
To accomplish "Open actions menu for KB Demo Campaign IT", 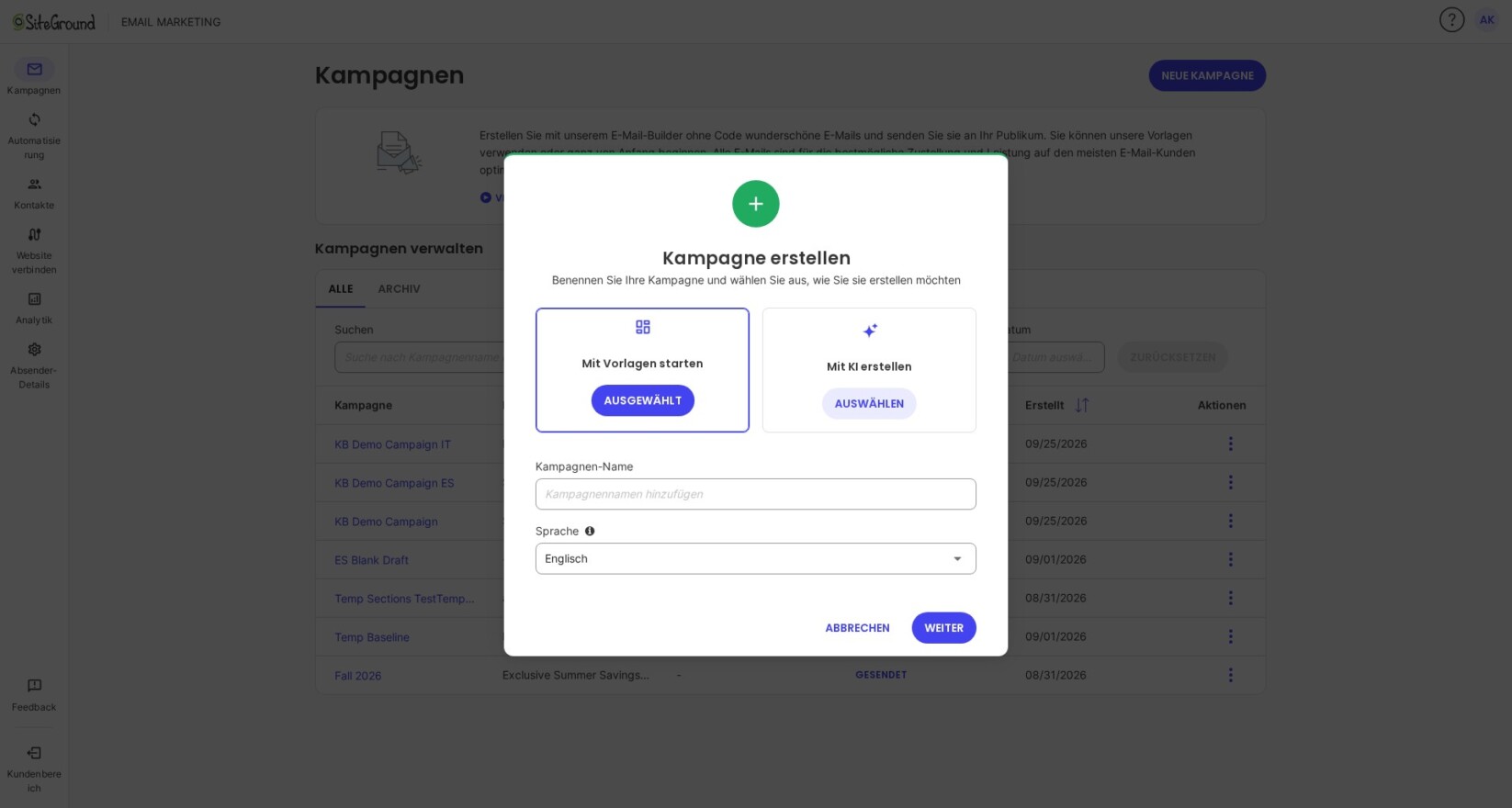I will (x=1231, y=444).
